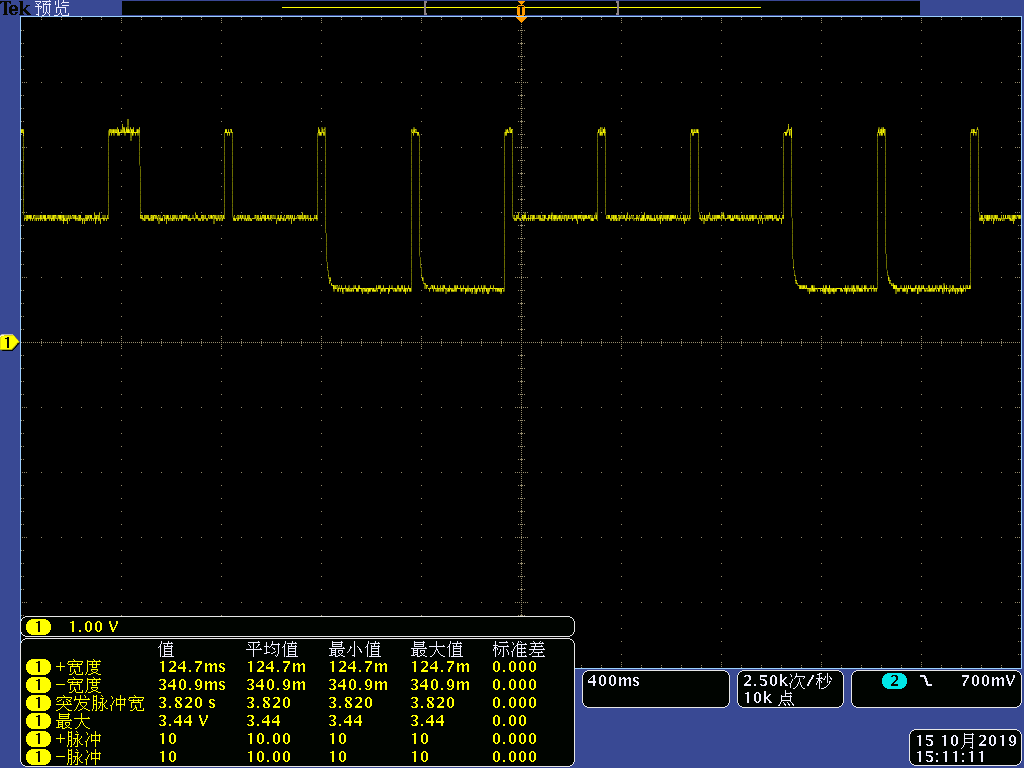Click the -脉冲 row standard deviation 0.000
Screen dimensions: 1024x768
[515, 757]
